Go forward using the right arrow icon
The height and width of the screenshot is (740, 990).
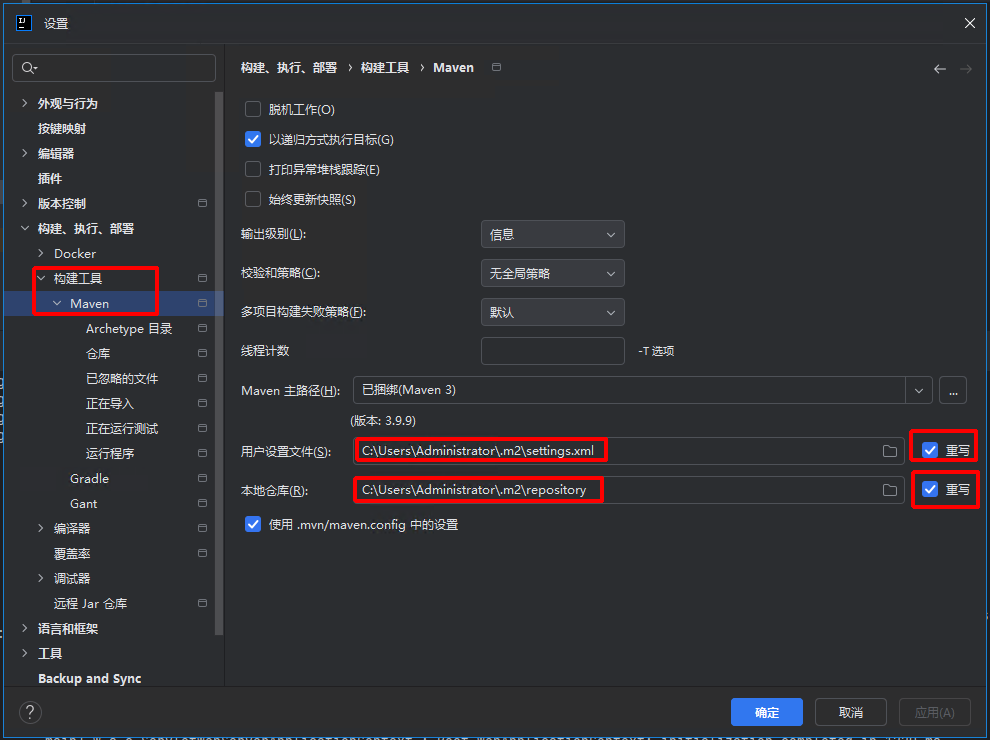[x=965, y=69]
